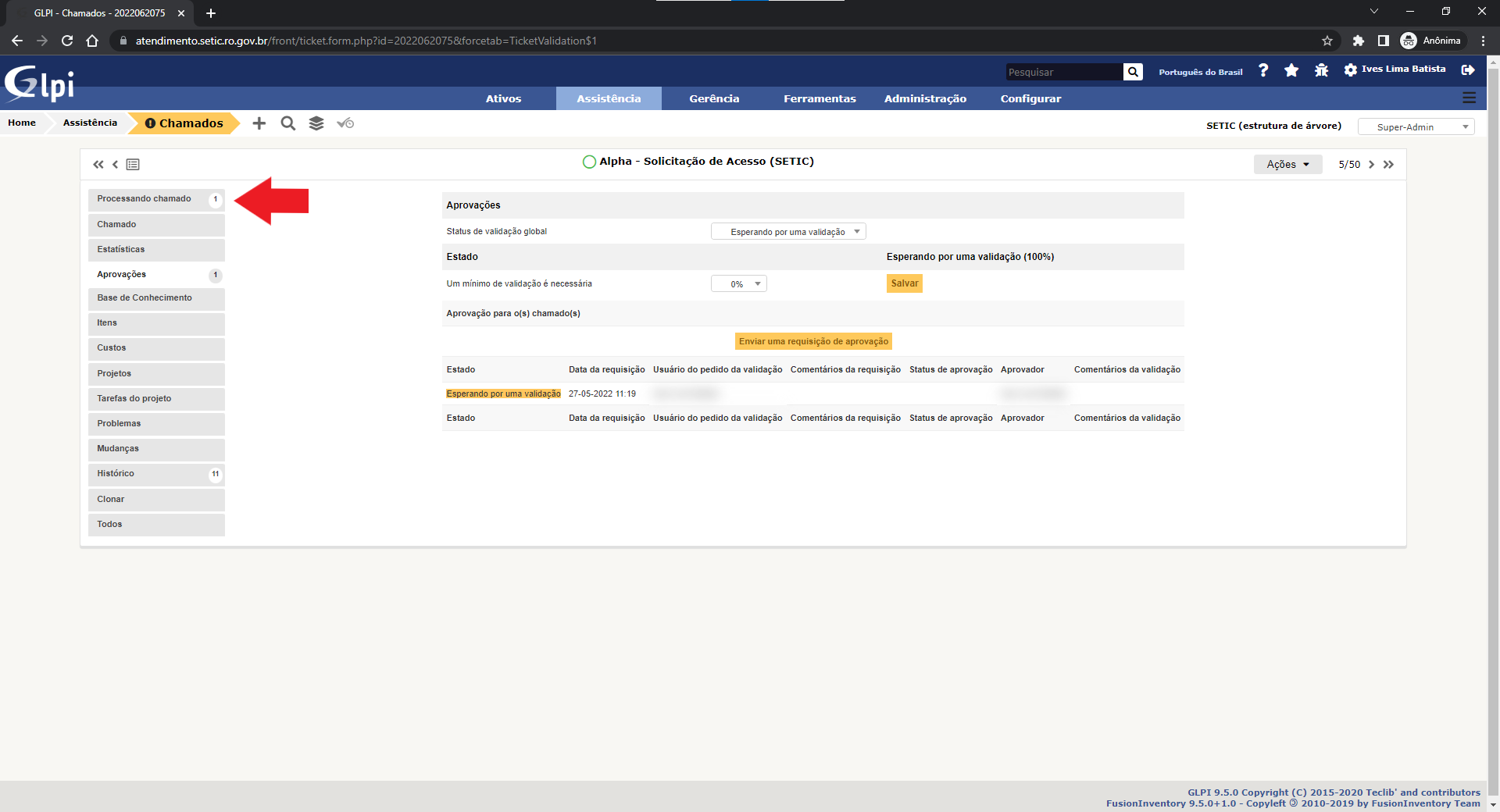Go to previous ticket arrow
1500x812 pixels.
coord(116,164)
